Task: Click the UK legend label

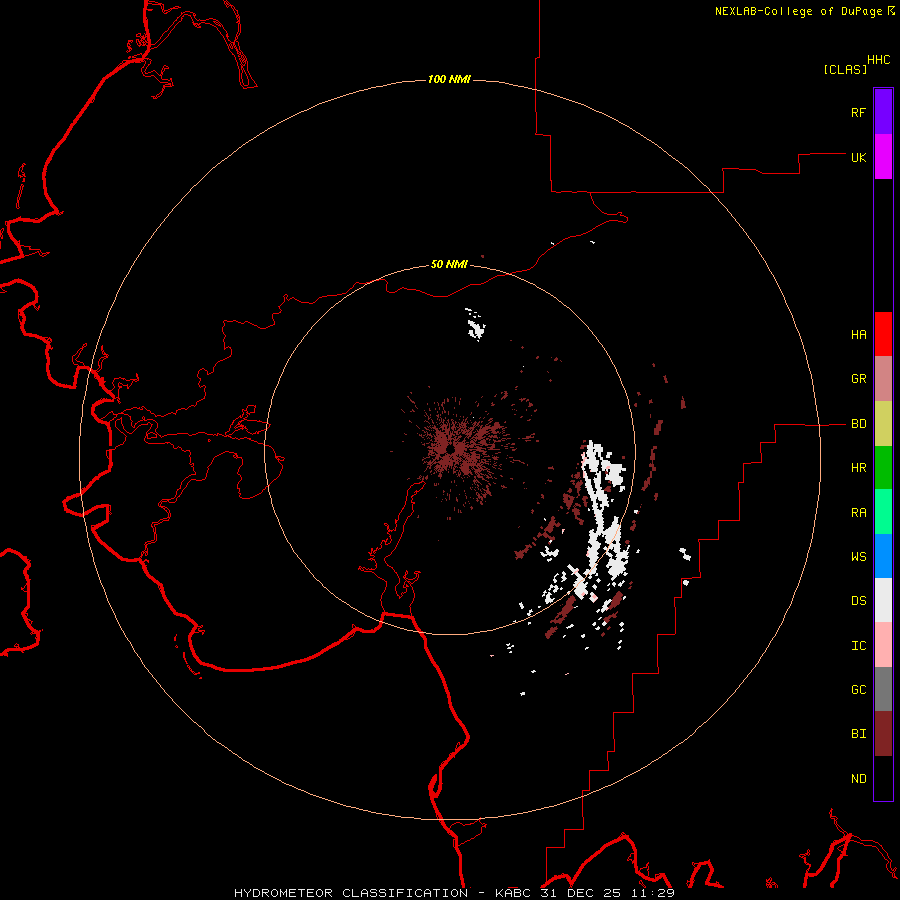Action: click(858, 158)
